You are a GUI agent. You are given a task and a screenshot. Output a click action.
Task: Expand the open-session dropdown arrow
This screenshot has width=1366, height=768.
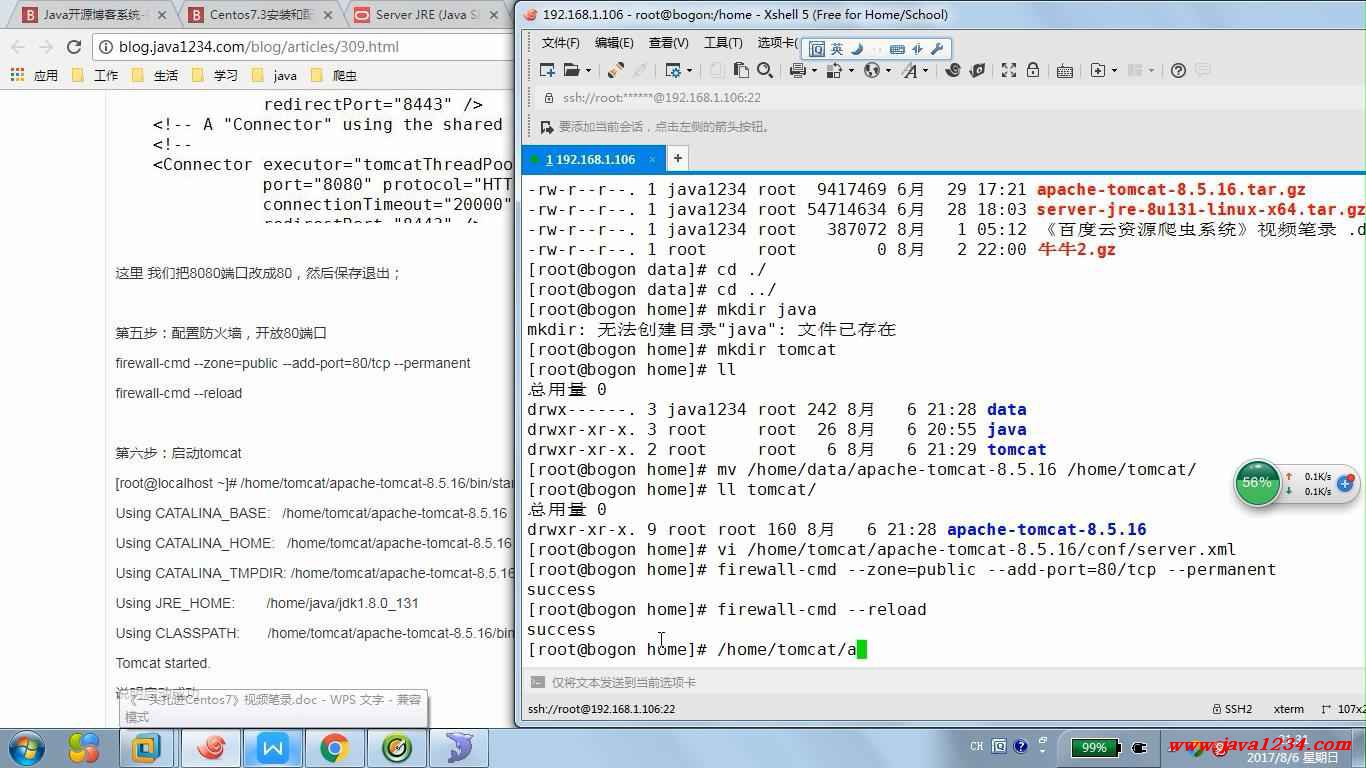click(586, 70)
